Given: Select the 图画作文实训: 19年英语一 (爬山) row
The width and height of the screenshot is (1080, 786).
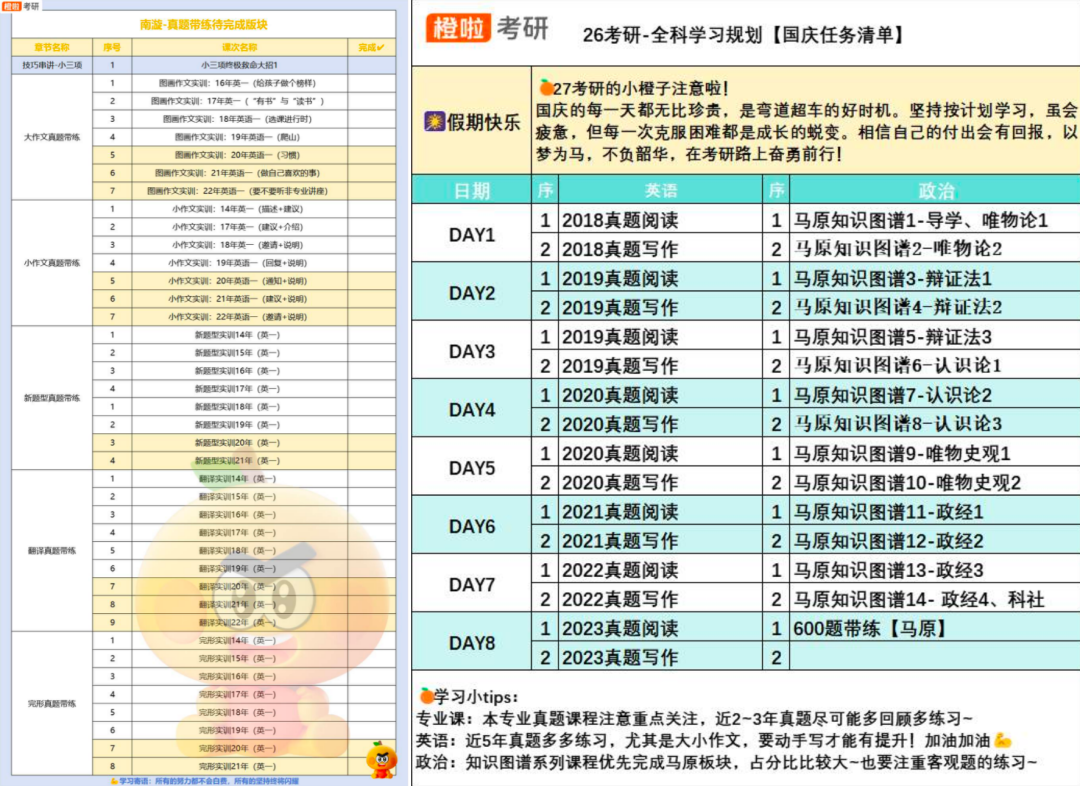Looking at the screenshot, I should point(240,137).
